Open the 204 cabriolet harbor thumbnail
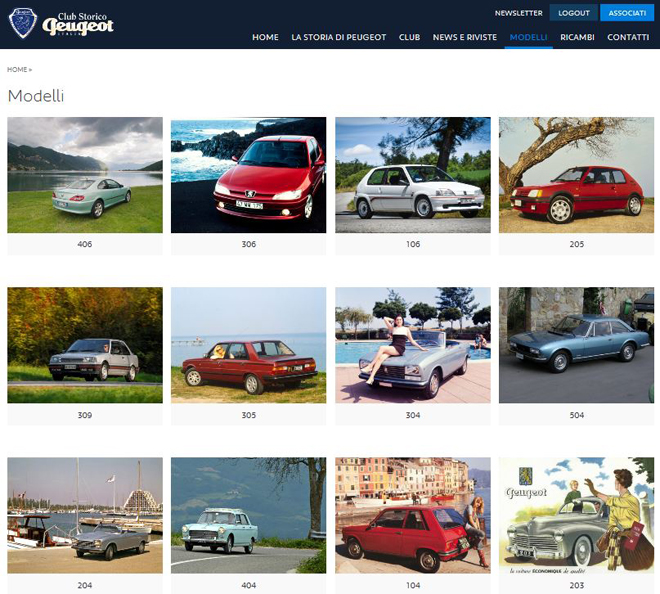Image resolution: width=660 pixels, height=594 pixels. [85, 515]
